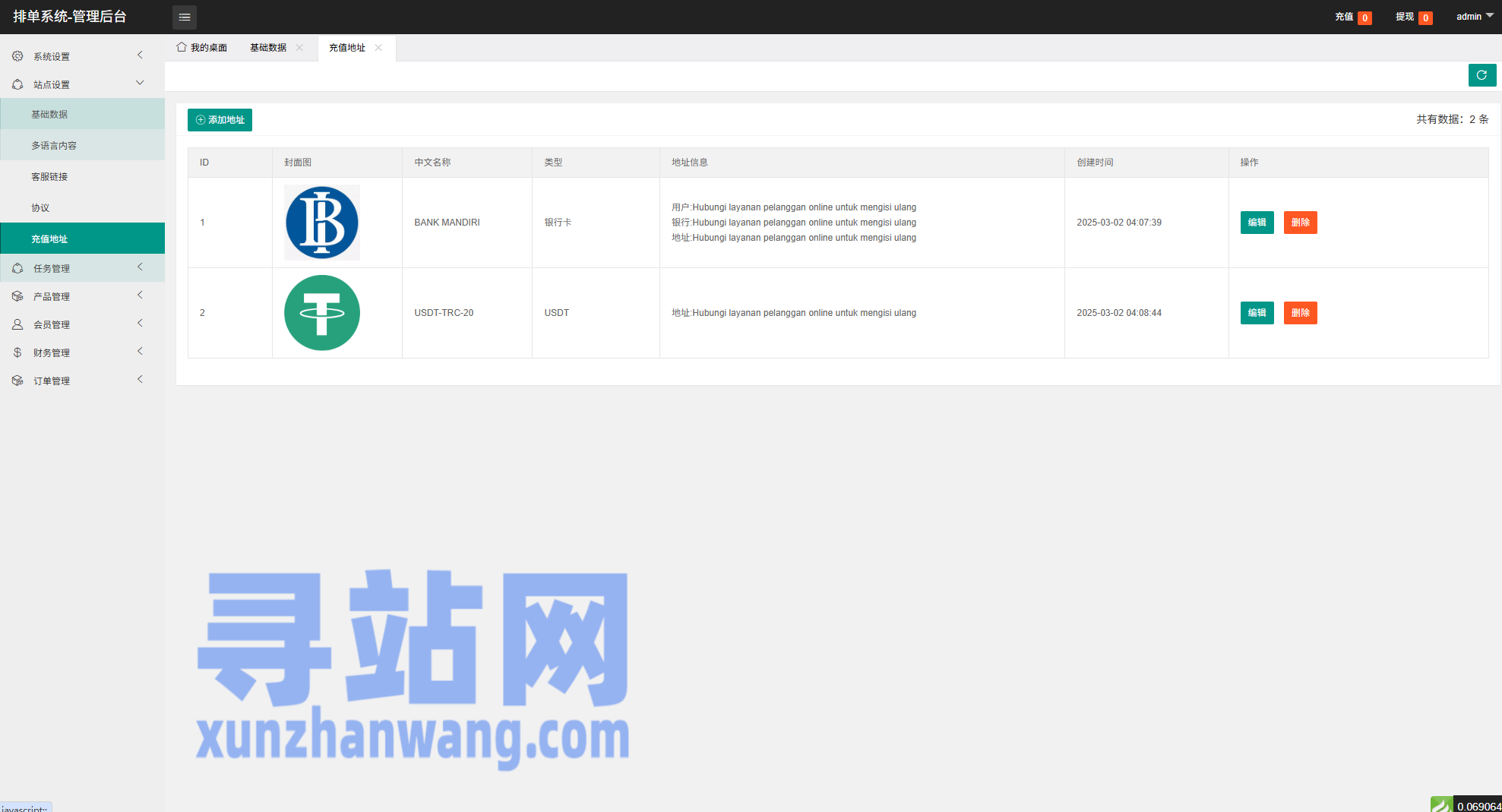Click the hamburger menu toggle icon
Screen dimensions: 1502x812
tap(185, 17)
